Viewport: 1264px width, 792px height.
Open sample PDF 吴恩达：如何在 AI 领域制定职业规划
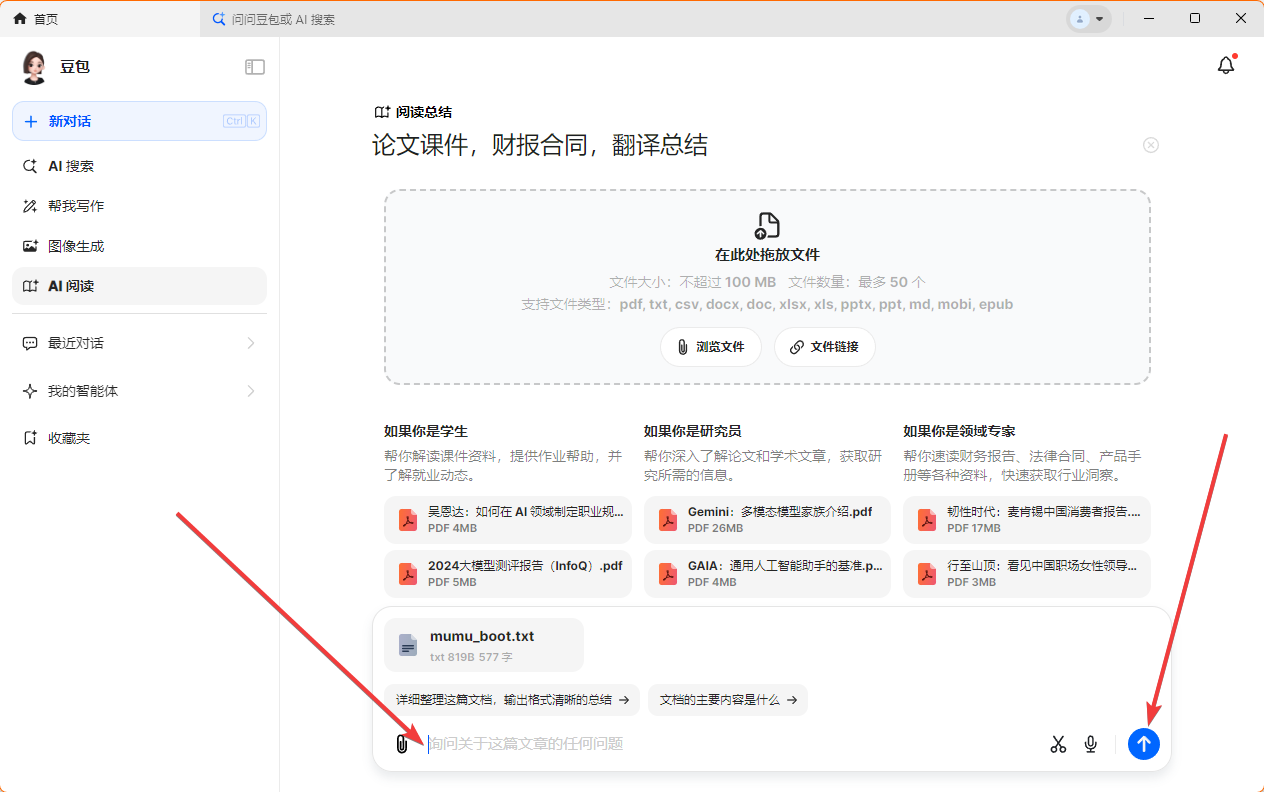(508, 520)
